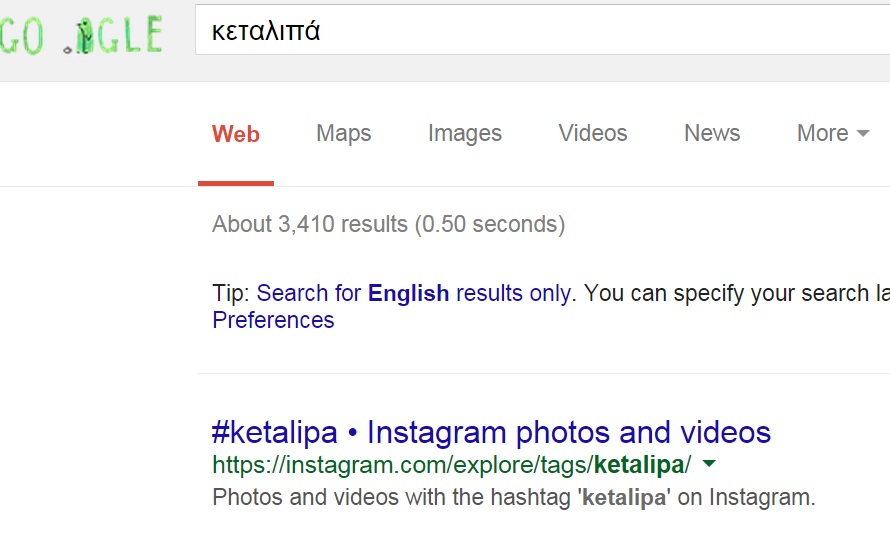Click the green doodle character in logo
The image size is (890, 543).
85,36
